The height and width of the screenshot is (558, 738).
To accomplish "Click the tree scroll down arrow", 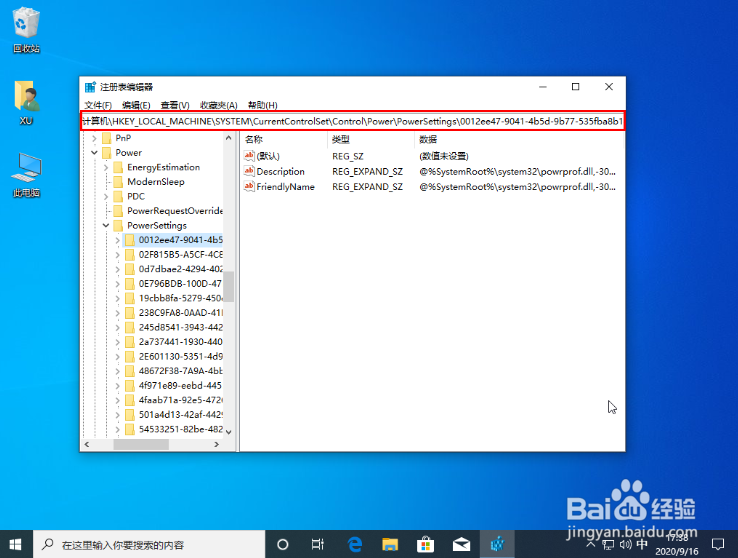I will tap(229, 432).
